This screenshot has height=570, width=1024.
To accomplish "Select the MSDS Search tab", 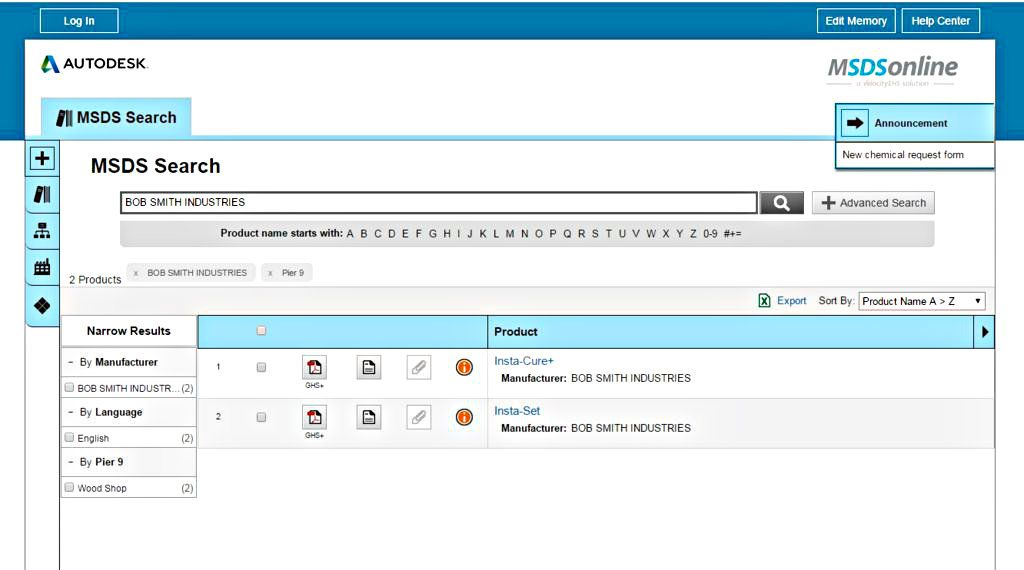I will 116,118.
